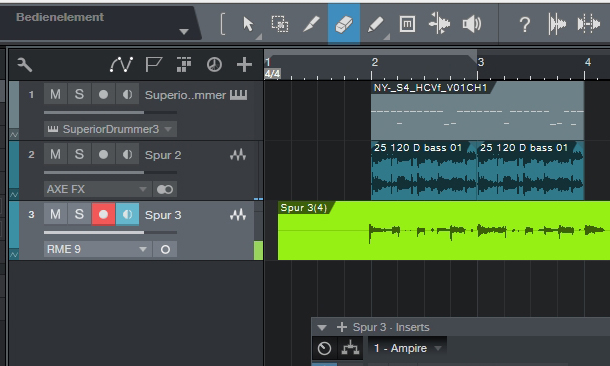Image resolution: width=610 pixels, height=366 pixels.
Task: Click waveform icon on Spur 2 track
Action: point(238,155)
